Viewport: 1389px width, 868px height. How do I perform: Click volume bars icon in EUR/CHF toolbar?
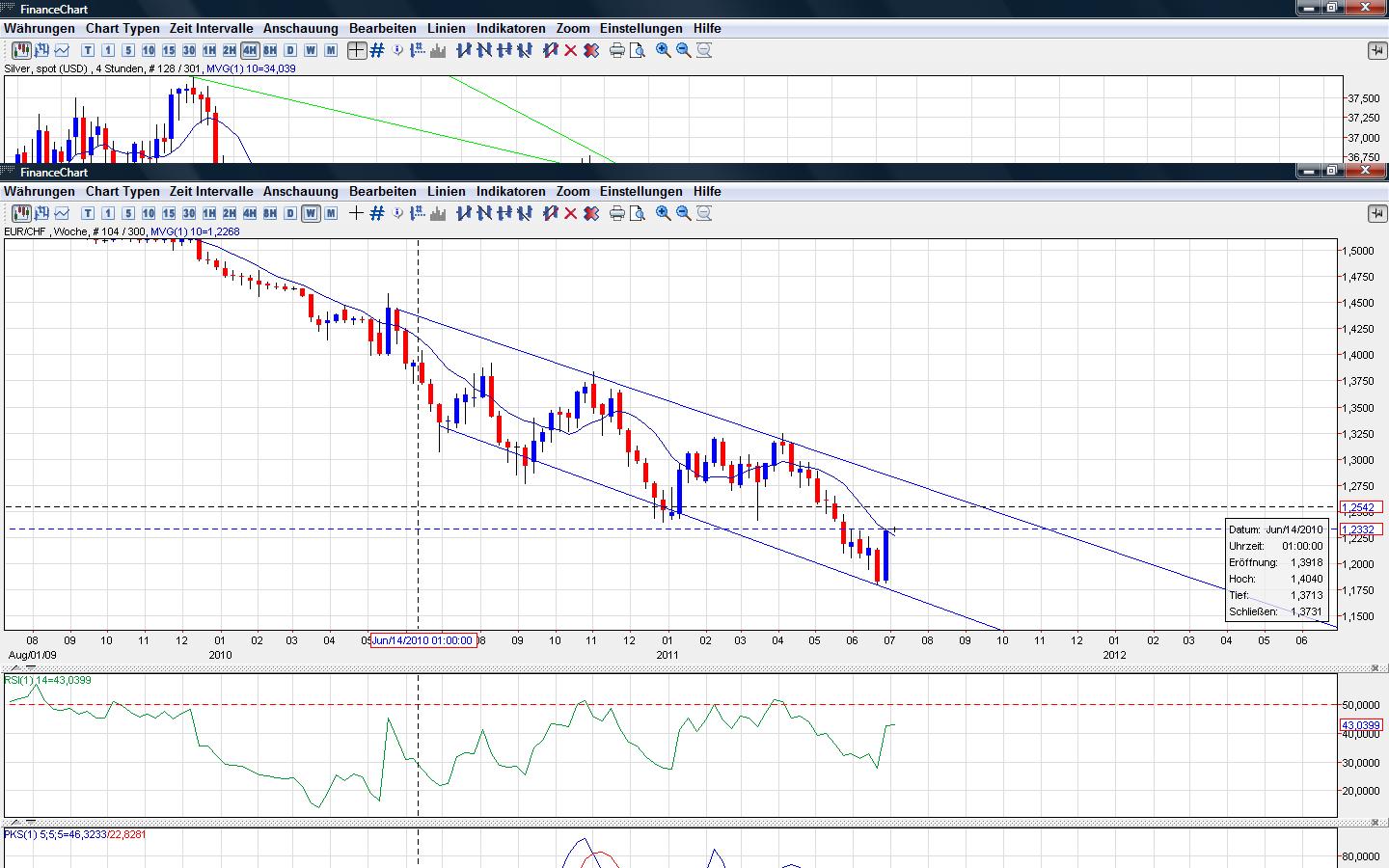pos(438,213)
